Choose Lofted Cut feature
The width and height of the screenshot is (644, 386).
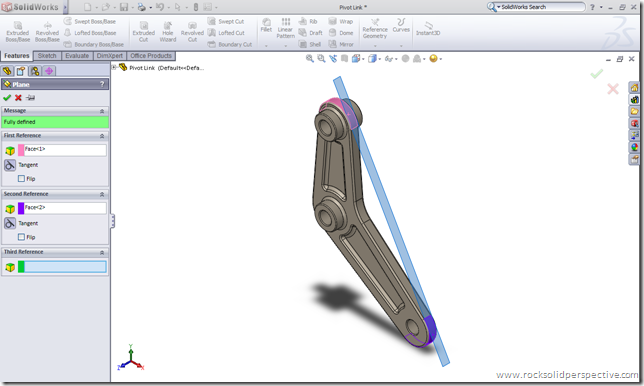coord(226,33)
